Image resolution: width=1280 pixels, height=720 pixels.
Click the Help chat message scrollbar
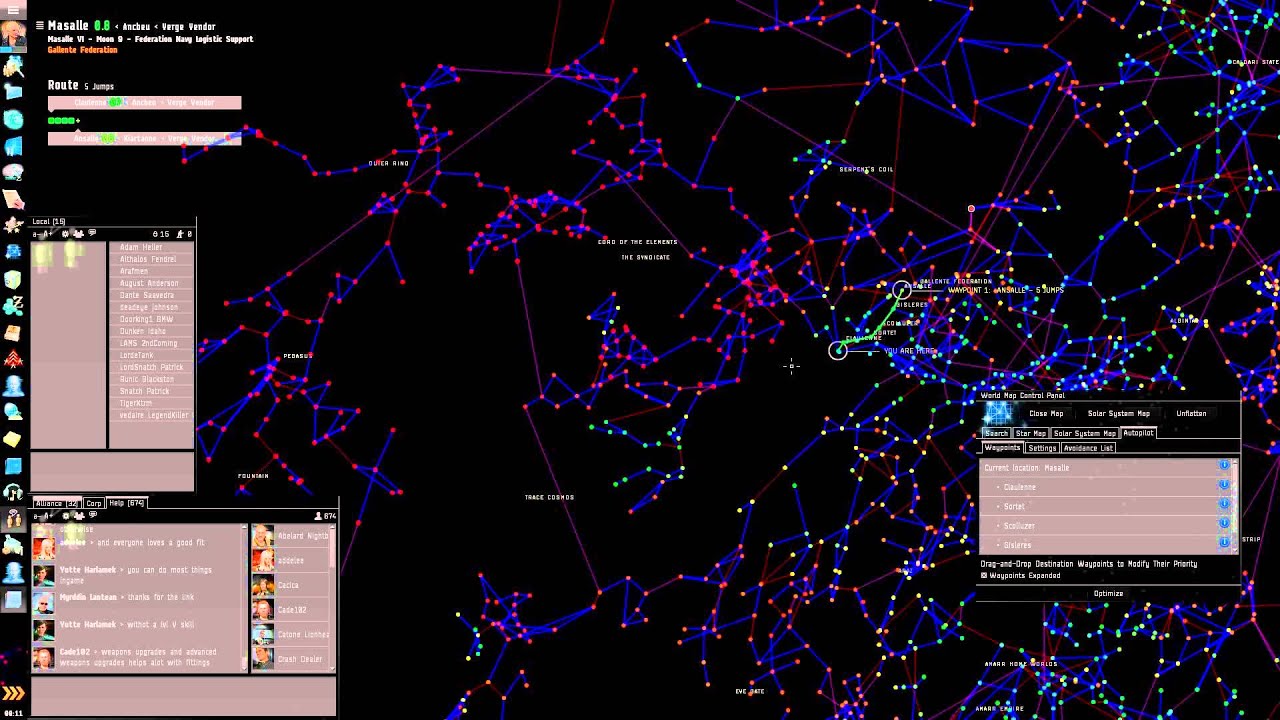(243, 598)
